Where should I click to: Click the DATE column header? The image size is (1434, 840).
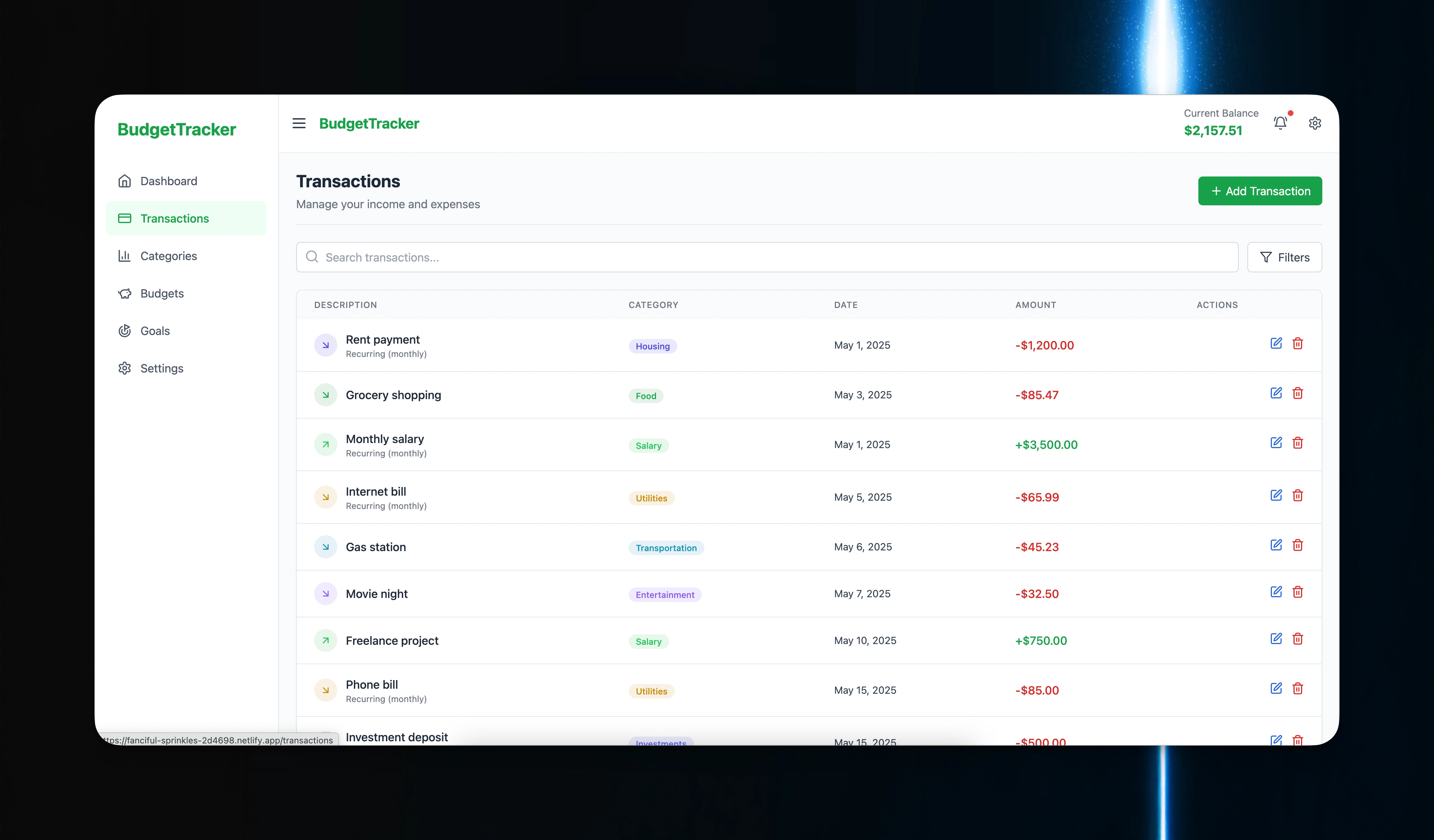(x=846, y=305)
